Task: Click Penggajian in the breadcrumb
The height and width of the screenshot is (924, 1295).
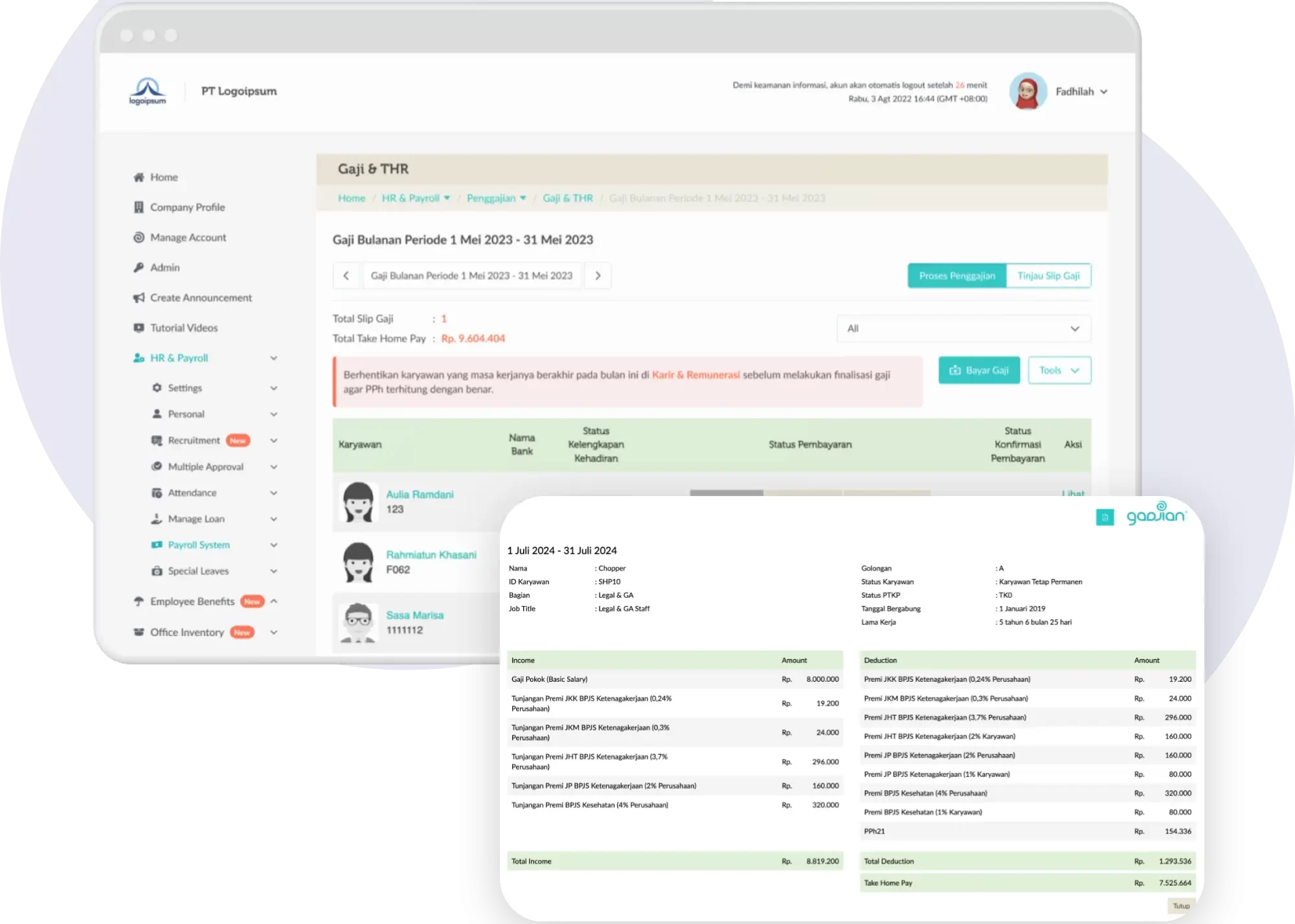Action: 491,198
